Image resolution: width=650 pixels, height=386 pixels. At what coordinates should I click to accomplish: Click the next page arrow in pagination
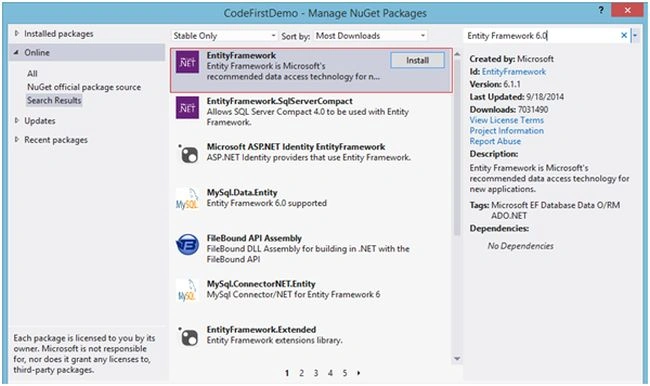click(x=359, y=373)
